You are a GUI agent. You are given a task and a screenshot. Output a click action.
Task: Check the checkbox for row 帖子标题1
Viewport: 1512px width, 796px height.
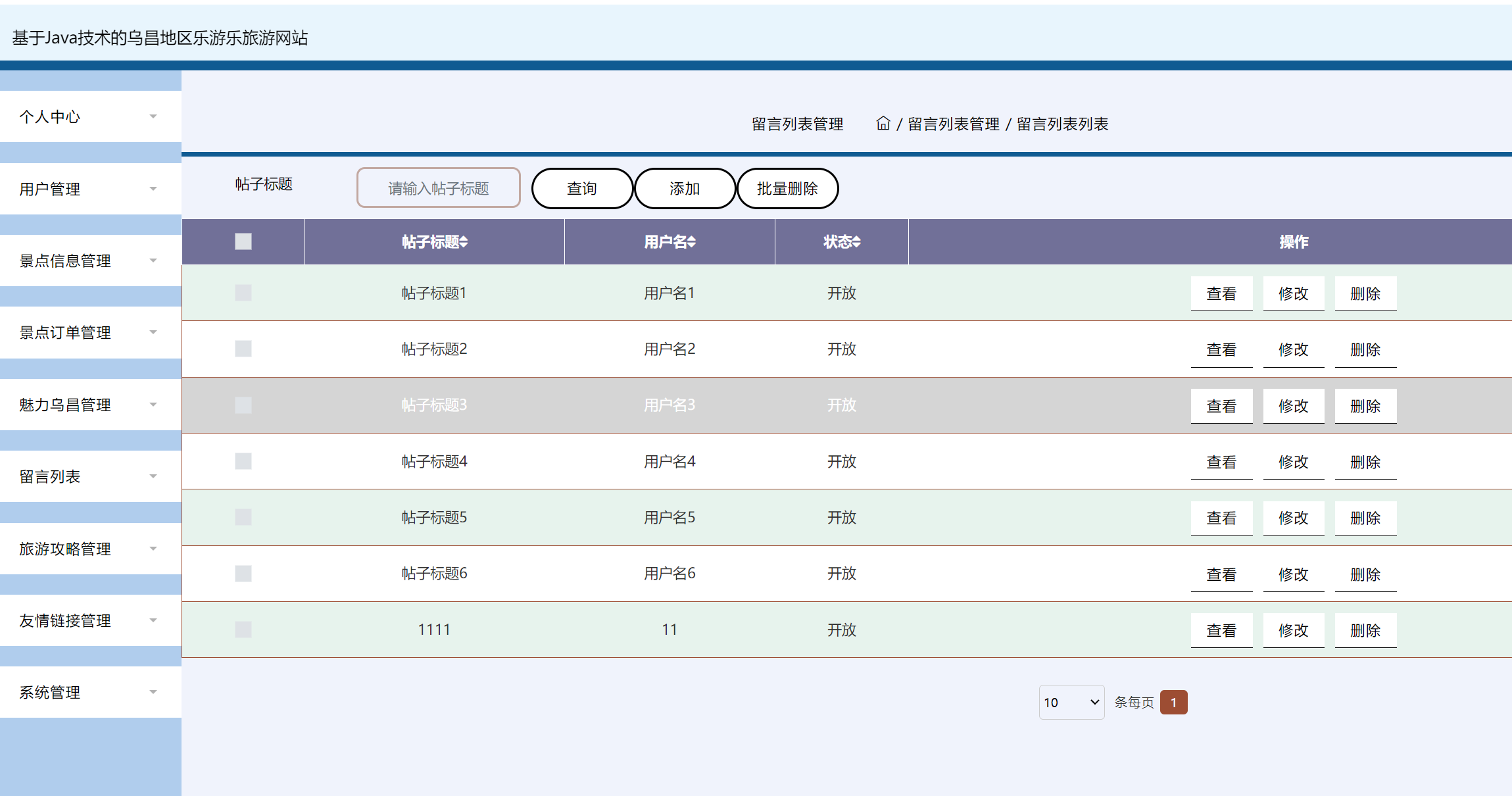pos(243,293)
